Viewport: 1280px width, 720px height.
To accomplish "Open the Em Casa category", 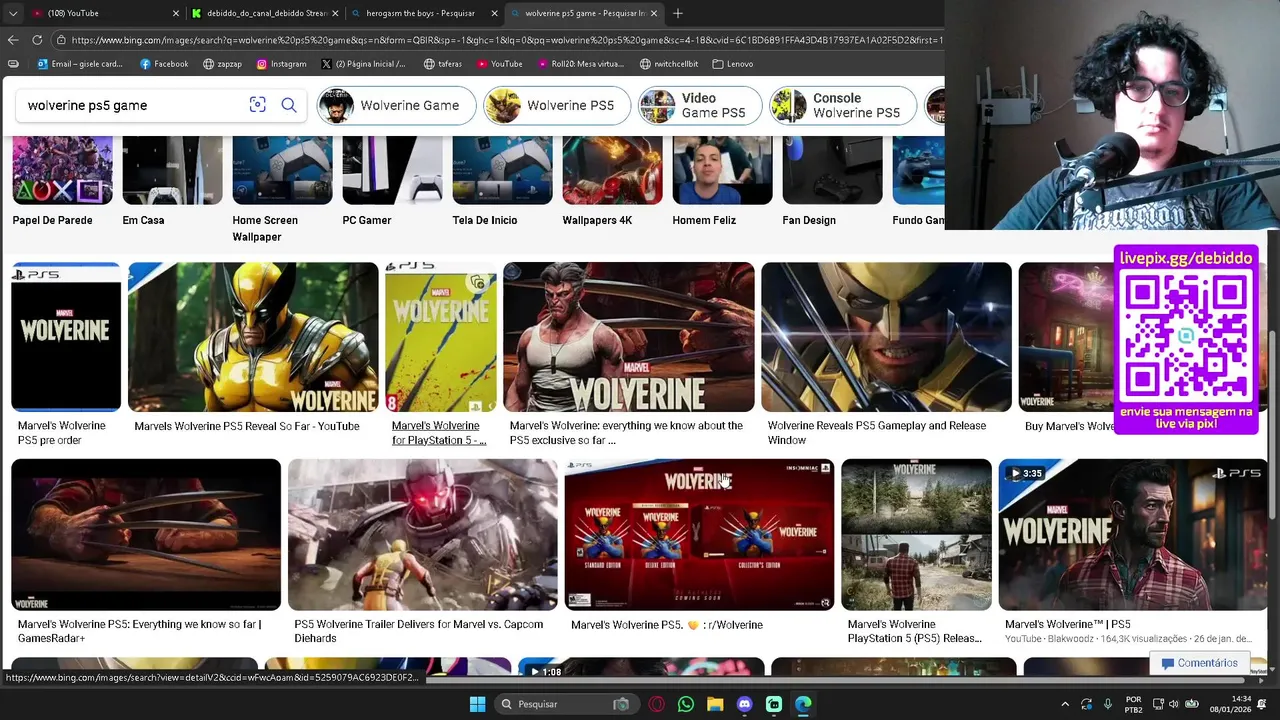I will 172,180.
